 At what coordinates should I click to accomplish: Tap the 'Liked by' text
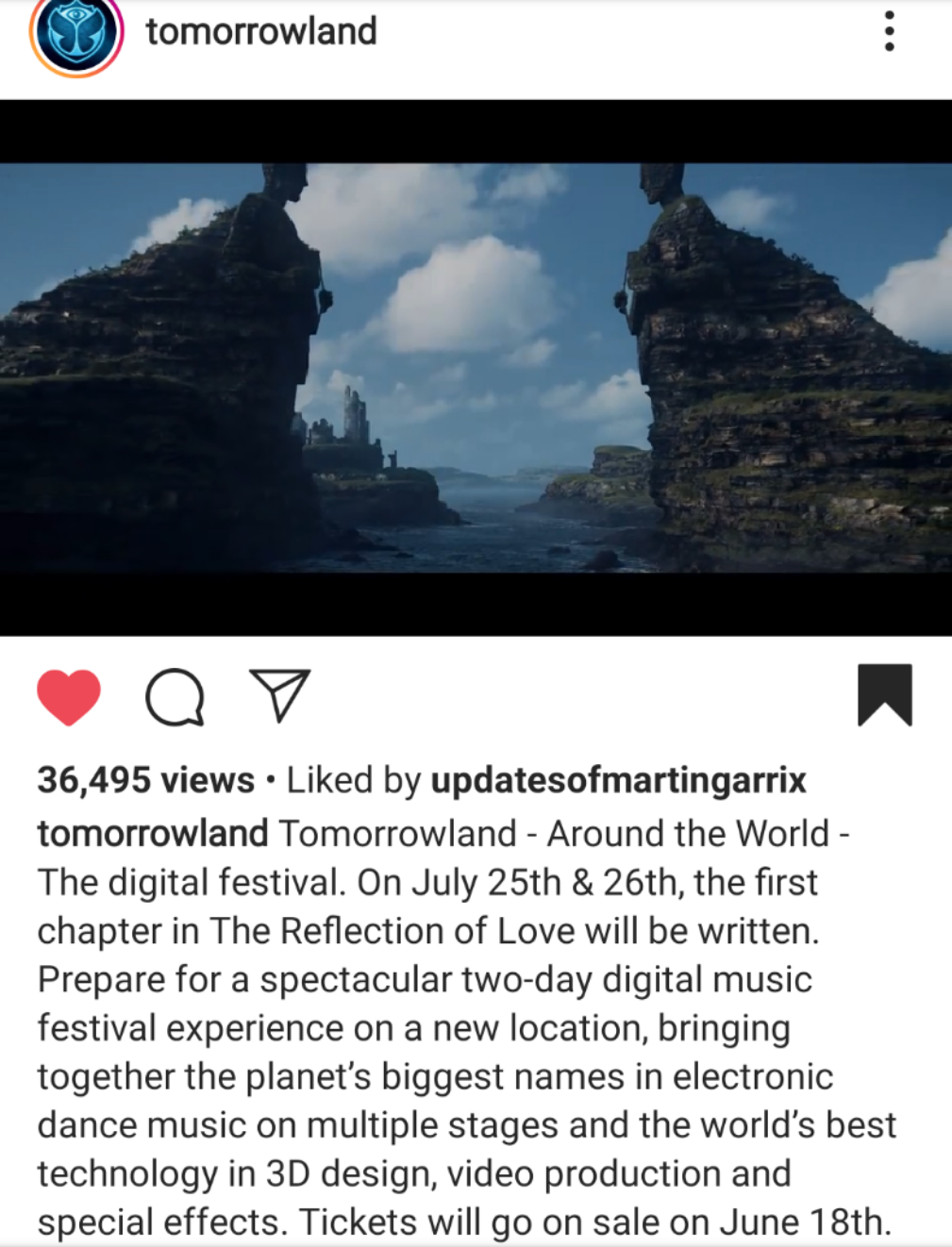pyautogui.click(x=354, y=780)
